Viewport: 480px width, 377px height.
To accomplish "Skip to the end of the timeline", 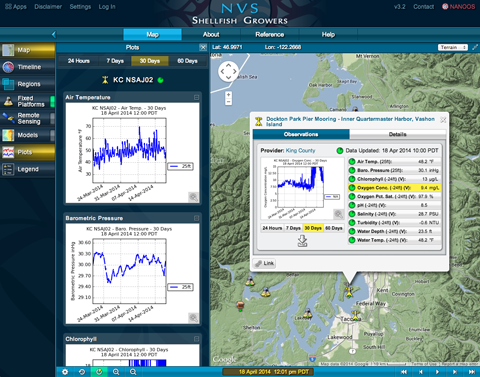I will tap(471, 372).
